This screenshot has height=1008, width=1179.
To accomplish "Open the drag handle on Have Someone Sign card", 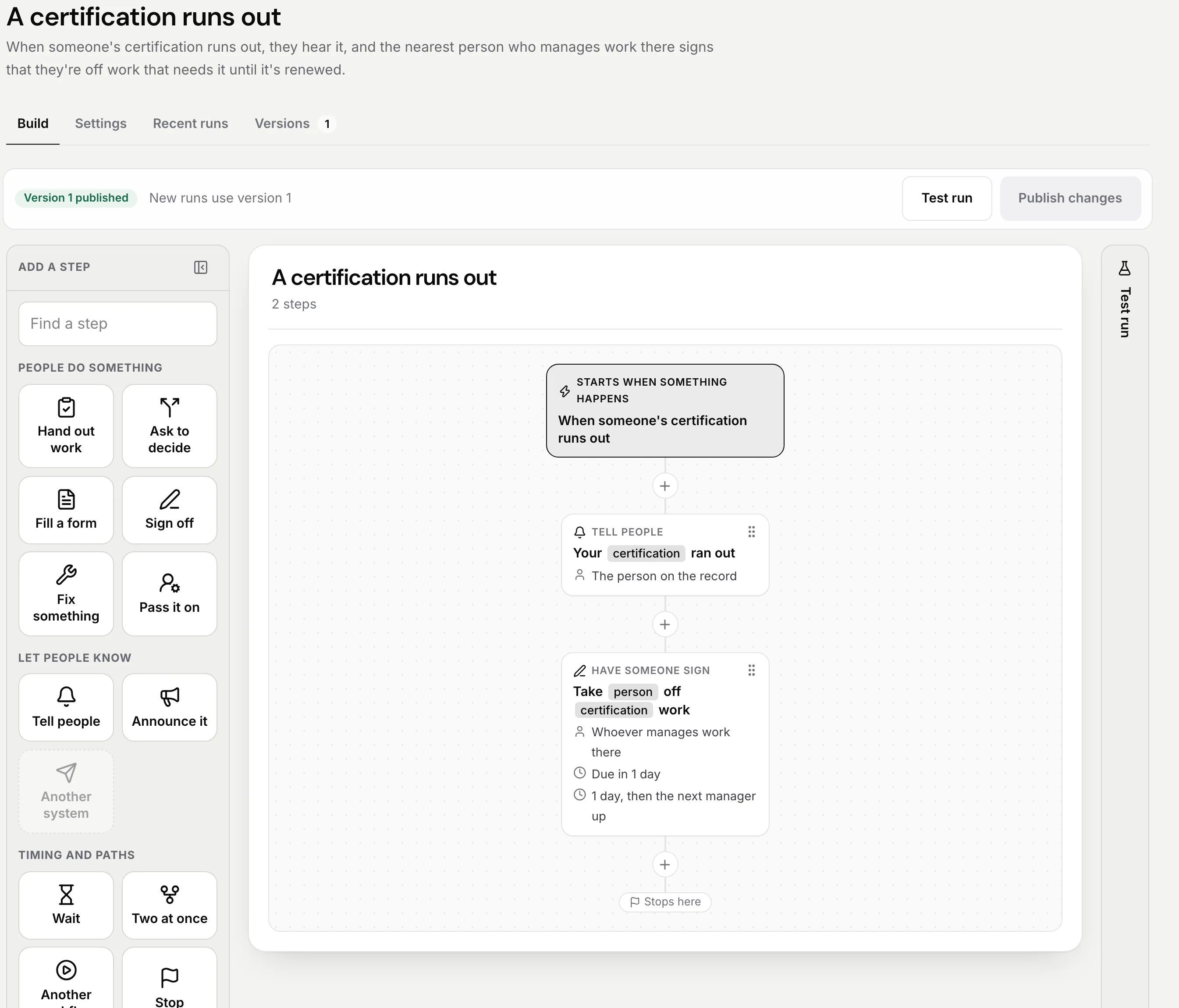I will coord(752,670).
